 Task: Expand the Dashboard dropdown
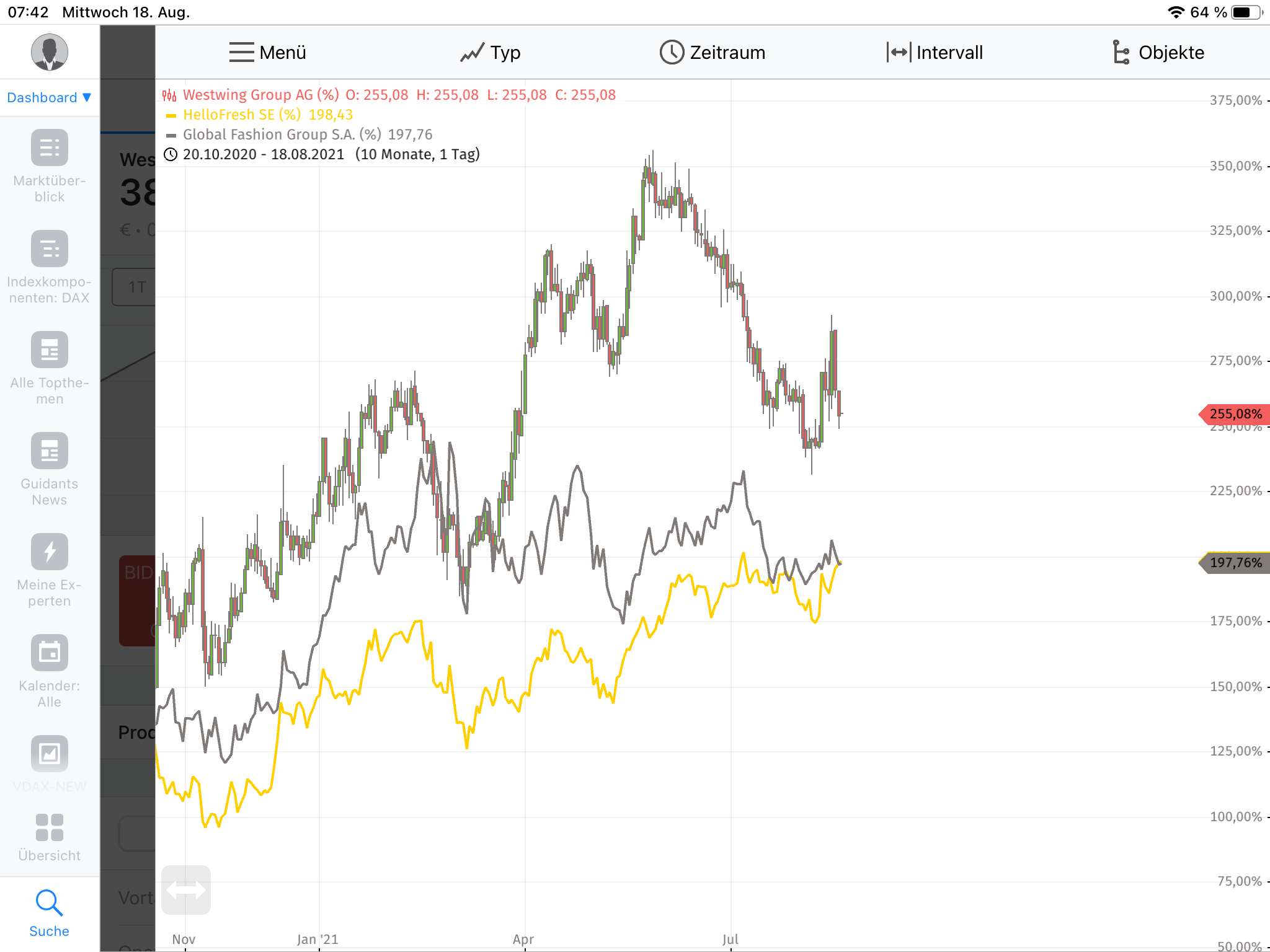coord(49,97)
